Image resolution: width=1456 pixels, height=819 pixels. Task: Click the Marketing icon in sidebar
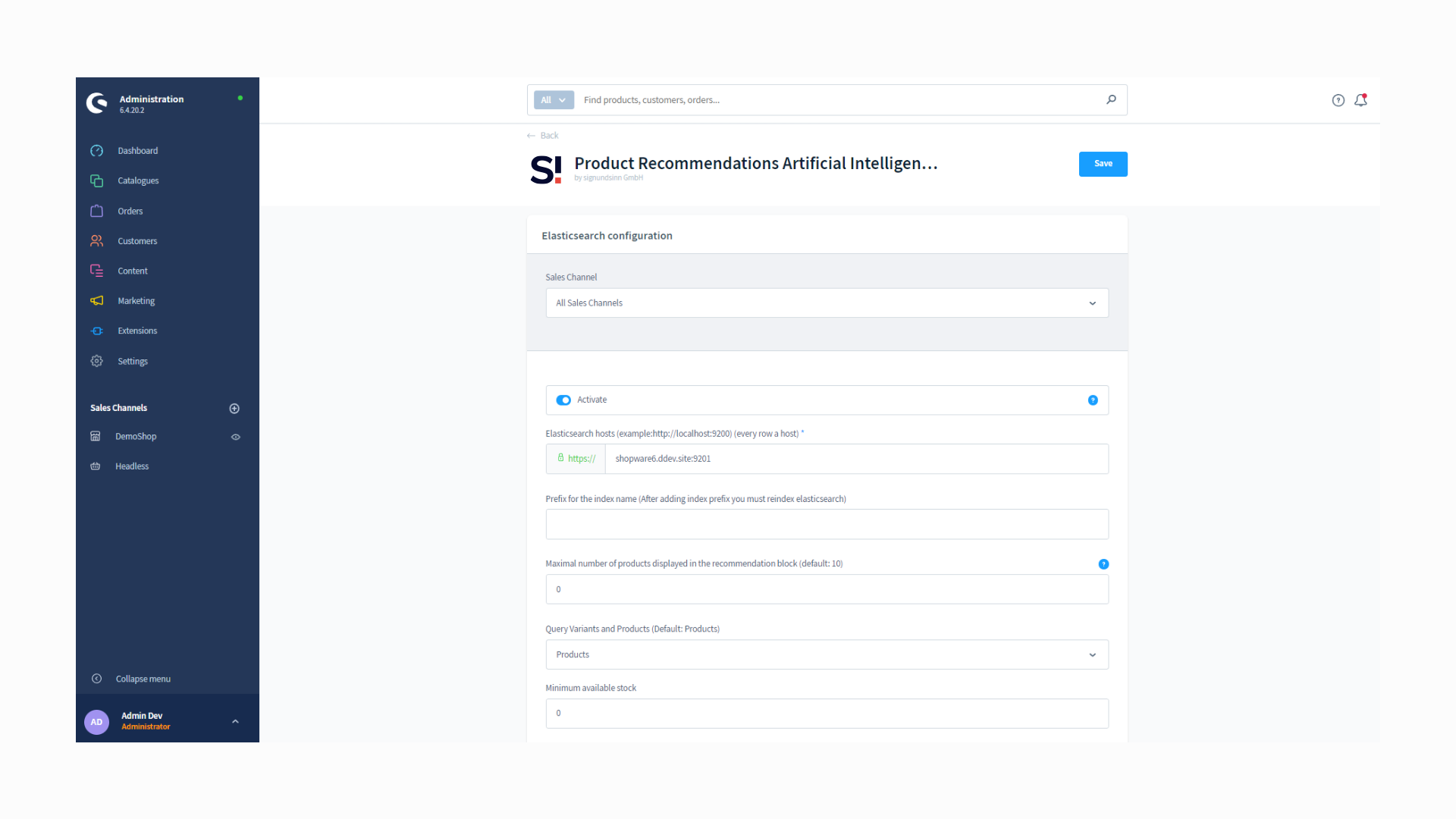[97, 300]
